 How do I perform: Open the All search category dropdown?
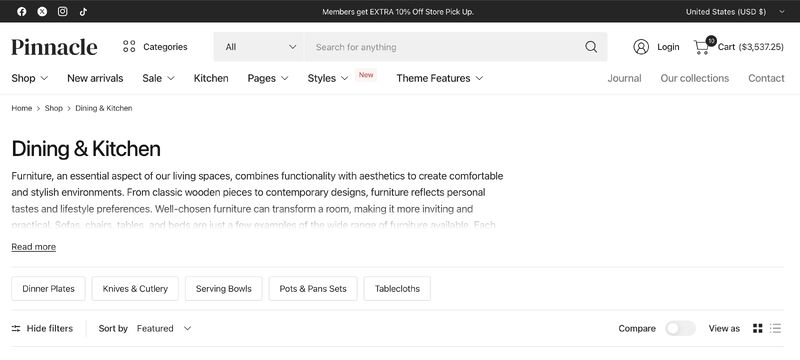point(259,47)
